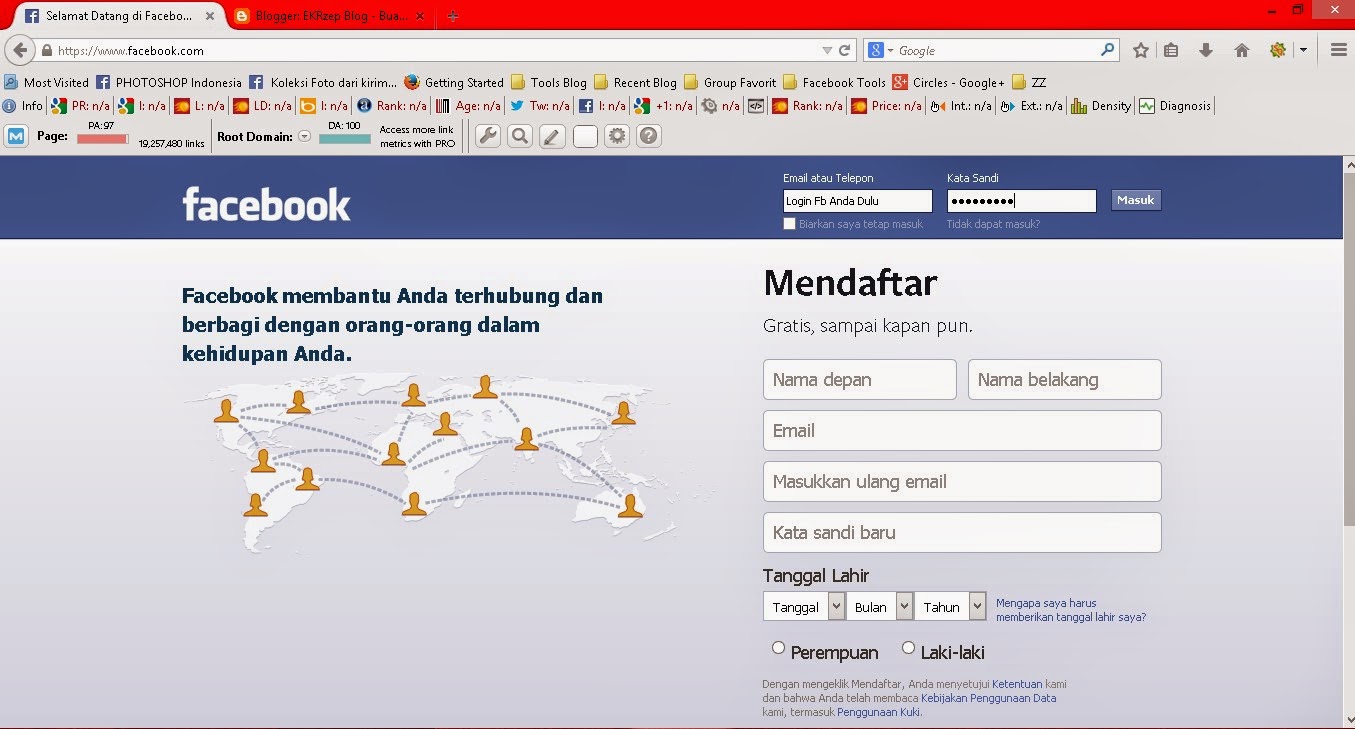Viewport: 1355px width, 729px height.
Task: Open the Bulan month dropdown
Action: pyautogui.click(x=879, y=606)
